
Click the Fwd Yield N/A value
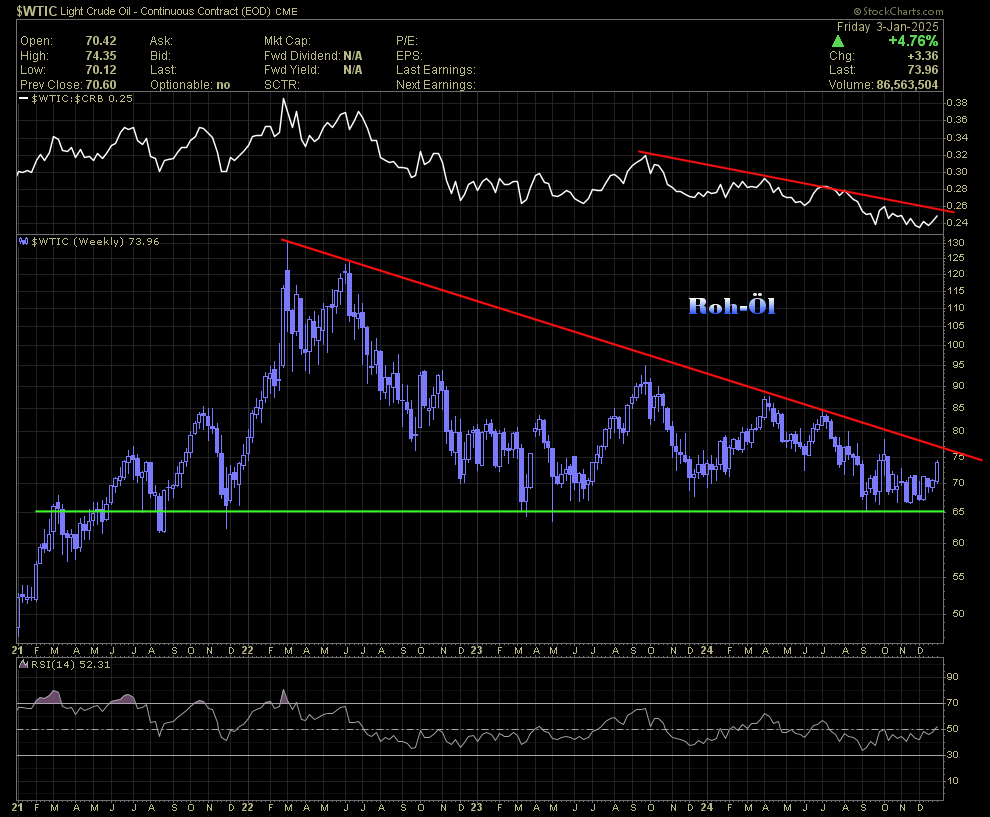[353, 70]
